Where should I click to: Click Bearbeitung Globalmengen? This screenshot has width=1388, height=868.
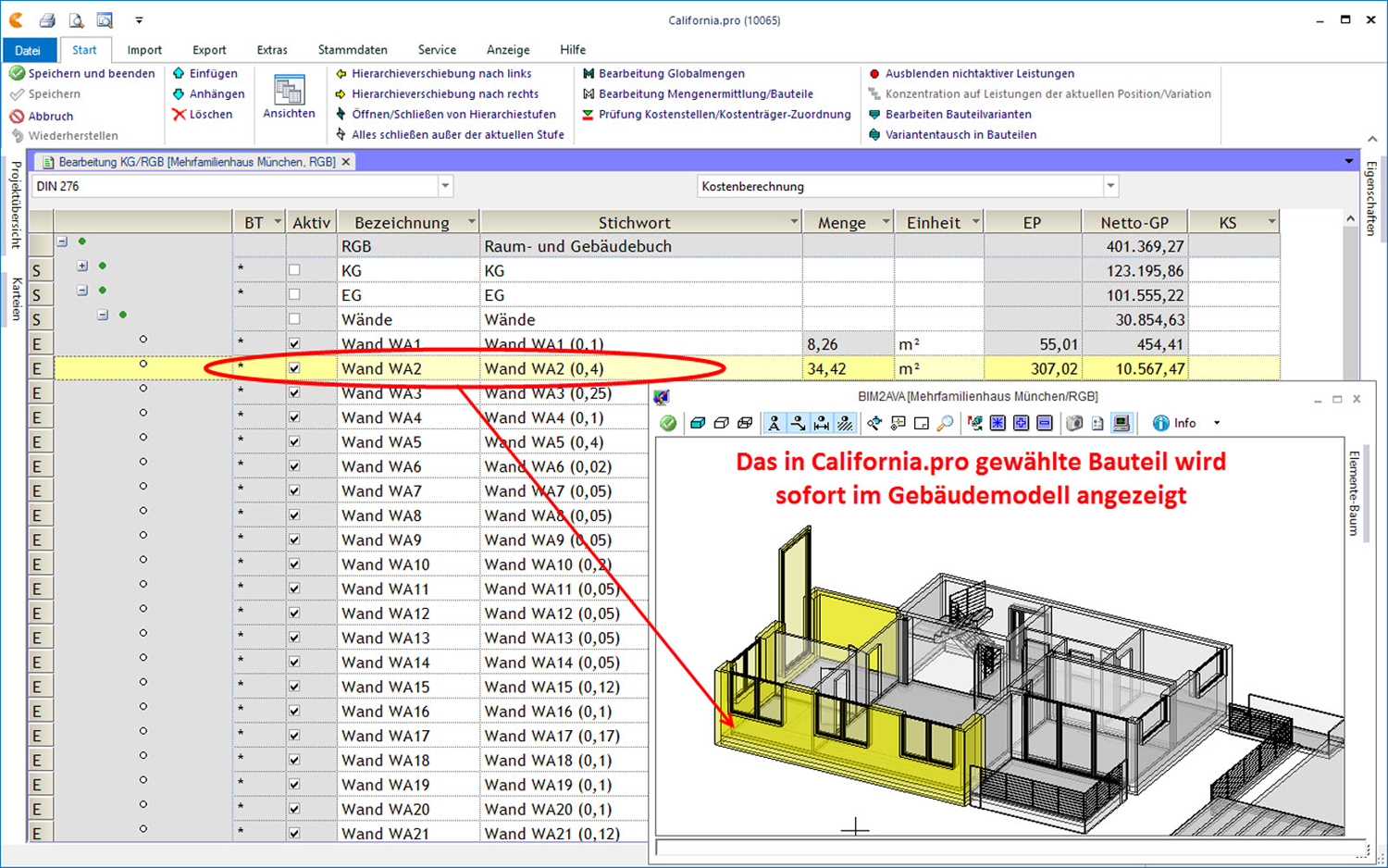coord(671,73)
